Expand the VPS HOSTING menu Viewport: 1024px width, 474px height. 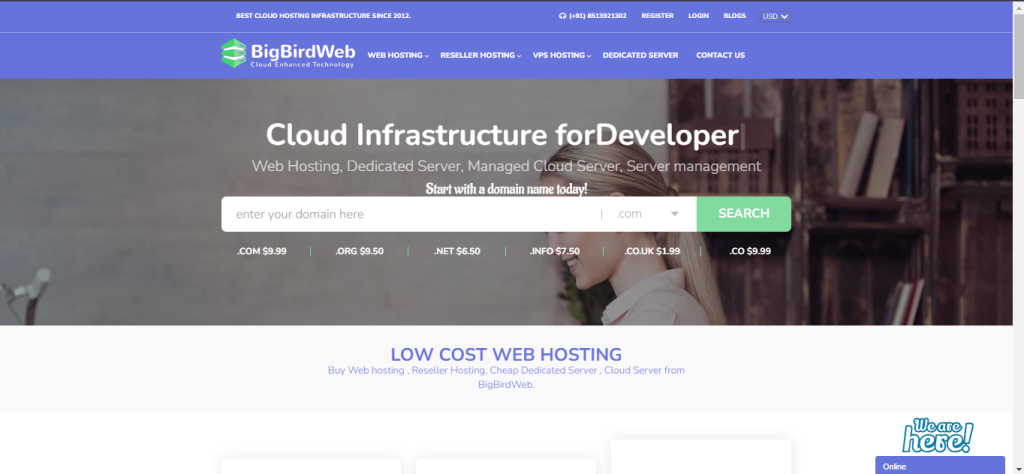click(x=562, y=55)
